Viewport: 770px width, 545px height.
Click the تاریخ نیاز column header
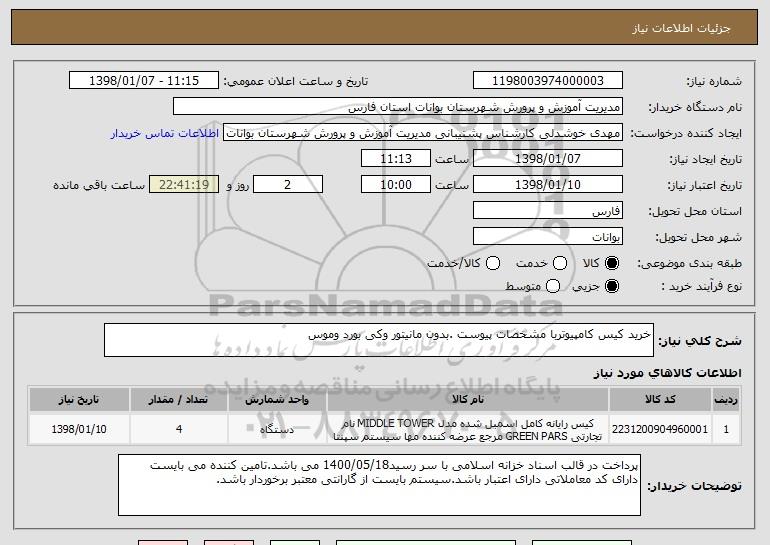point(79,400)
